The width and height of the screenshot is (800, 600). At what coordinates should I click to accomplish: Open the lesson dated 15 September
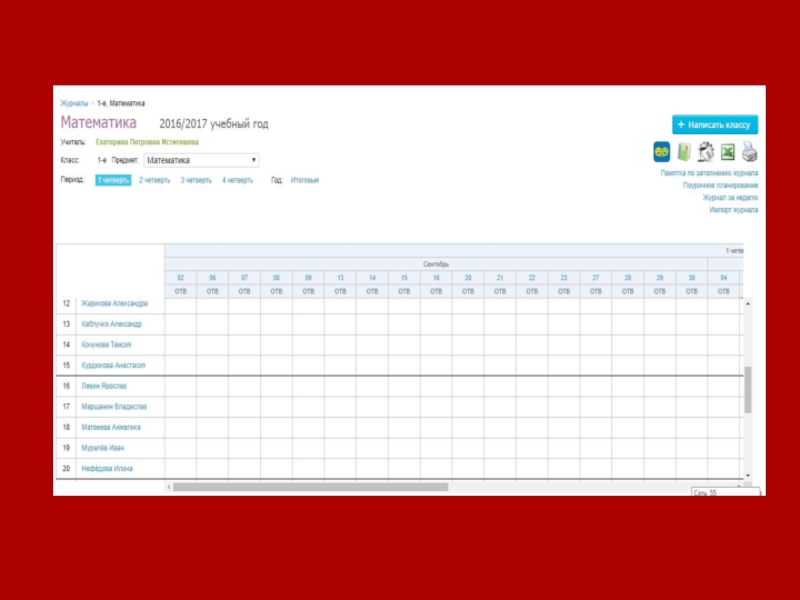(x=404, y=278)
